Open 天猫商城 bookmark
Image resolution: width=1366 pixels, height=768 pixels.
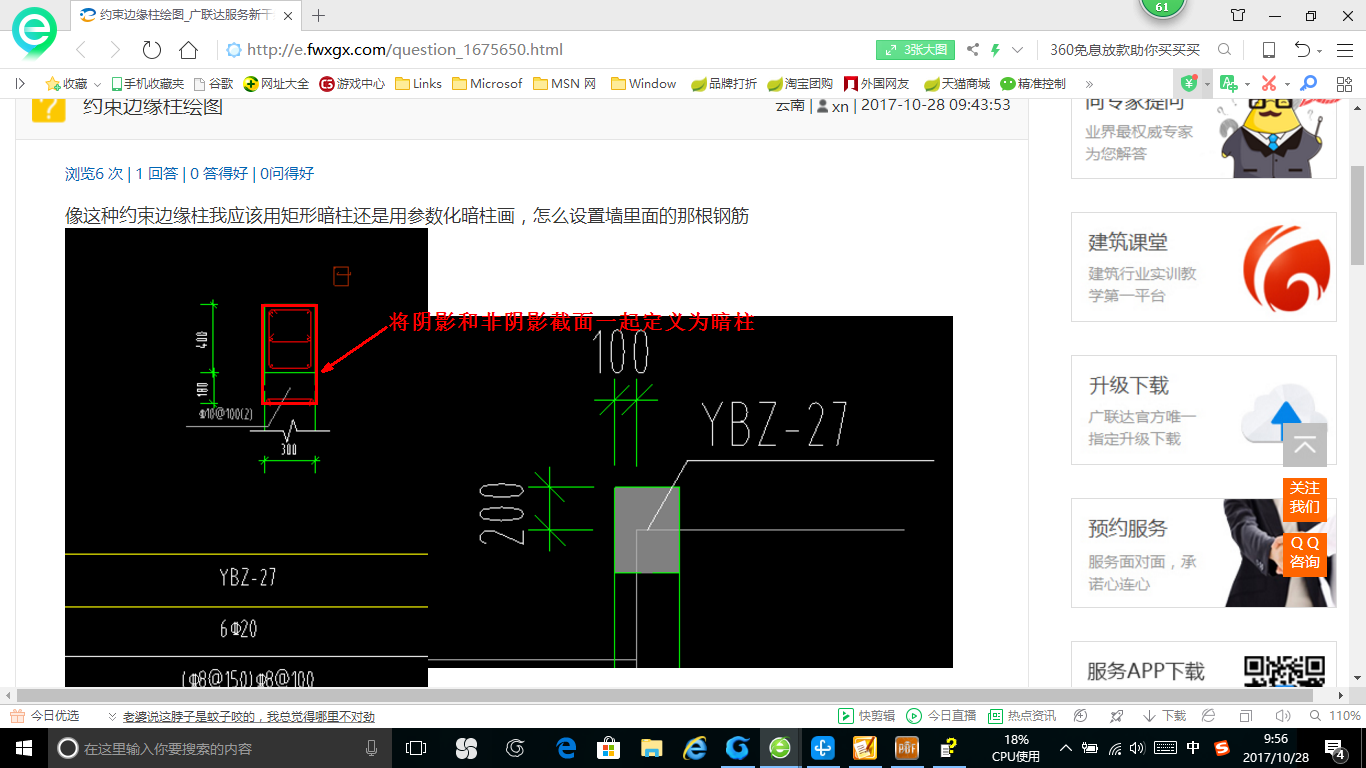coord(957,84)
